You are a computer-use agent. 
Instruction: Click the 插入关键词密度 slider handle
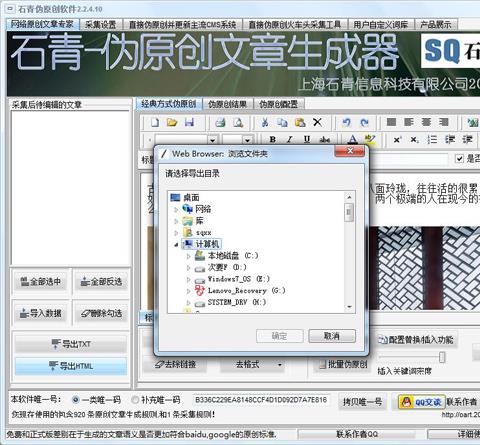pyautogui.click(x=442, y=357)
